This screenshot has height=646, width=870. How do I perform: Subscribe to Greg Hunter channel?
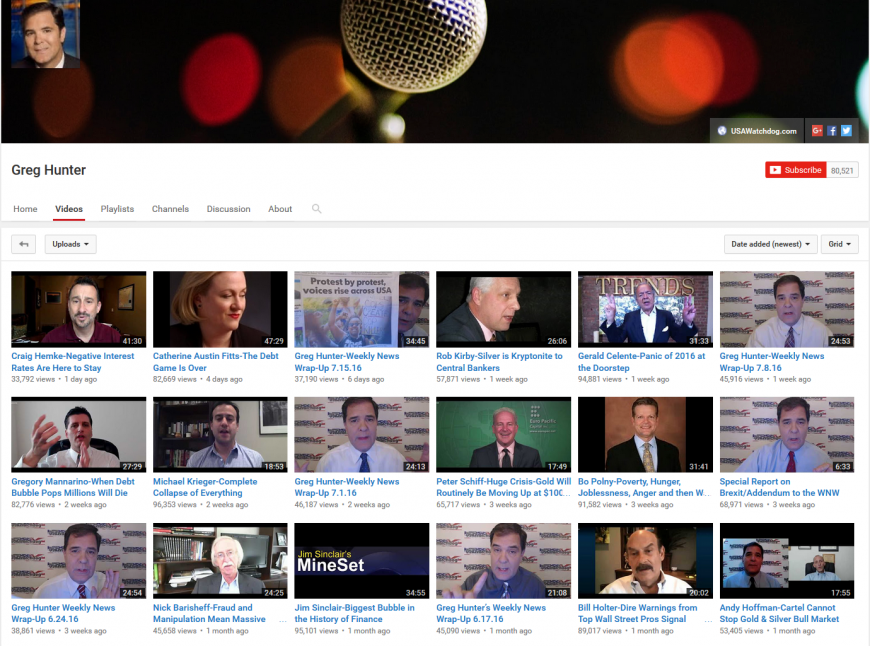pos(795,170)
